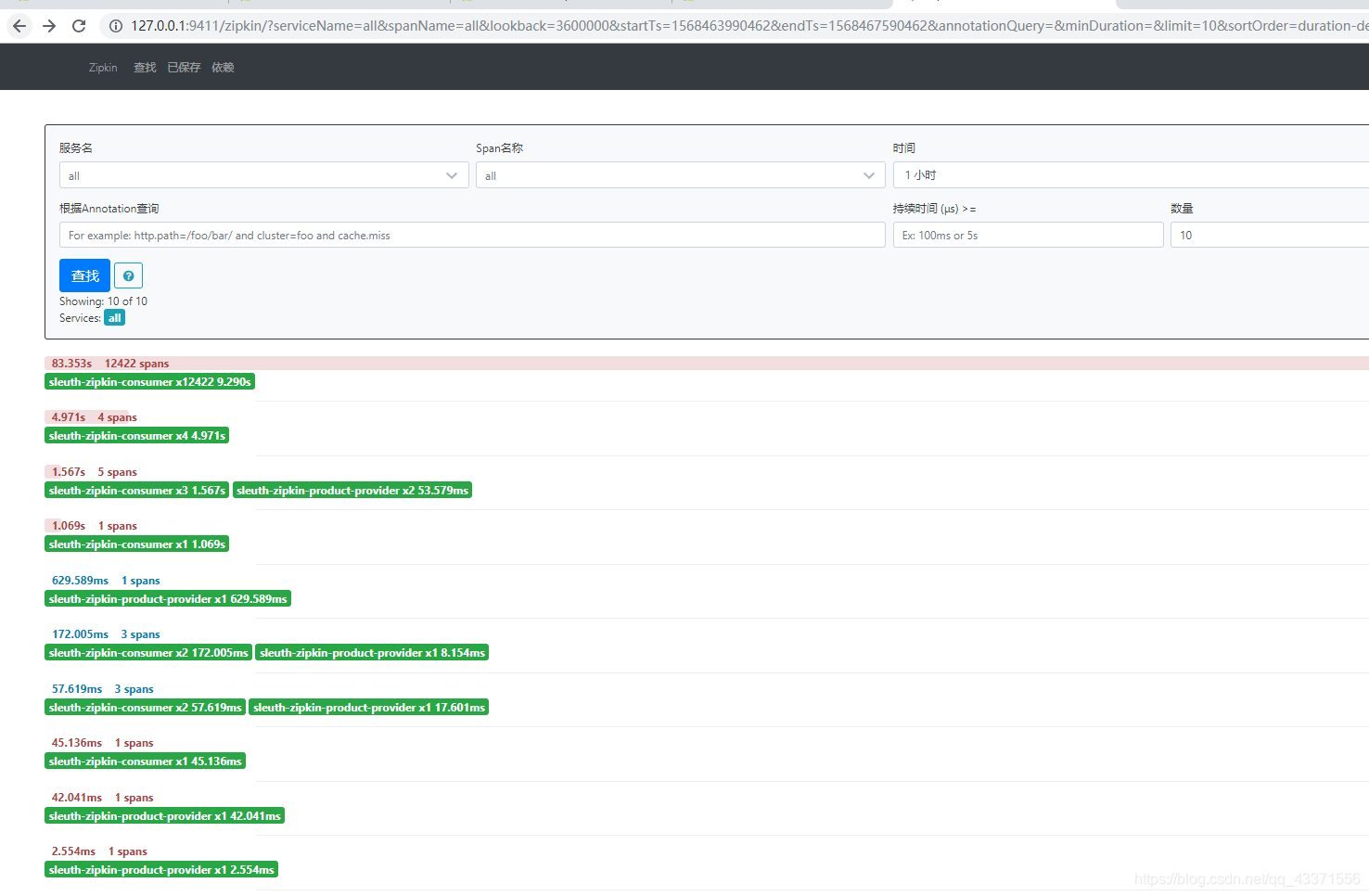Viewport: 1369px width, 896px height.
Task: Open the 时间 lookback dropdown showing 1 小时
Action: pyautogui.click(x=1131, y=175)
